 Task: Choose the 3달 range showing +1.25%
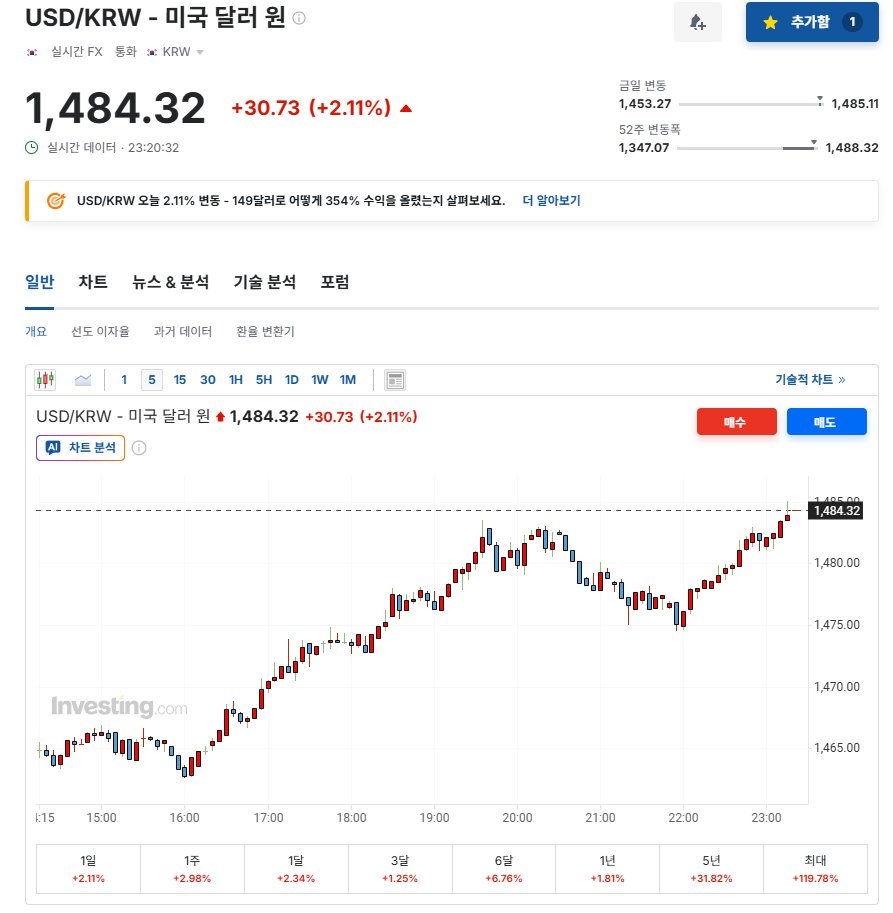pos(400,869)
